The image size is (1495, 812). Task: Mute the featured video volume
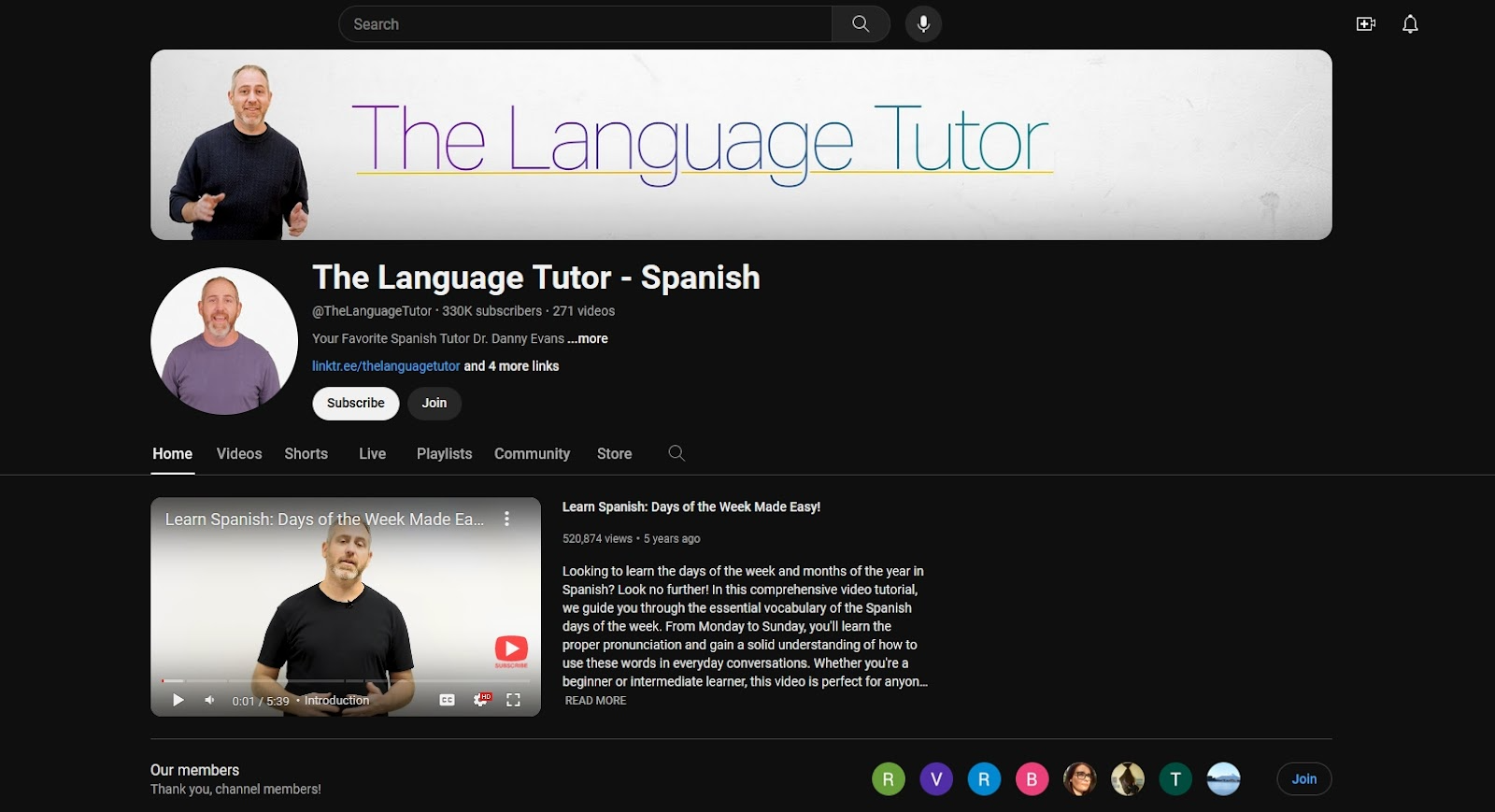pyautogui.click(x=209, y=700)
